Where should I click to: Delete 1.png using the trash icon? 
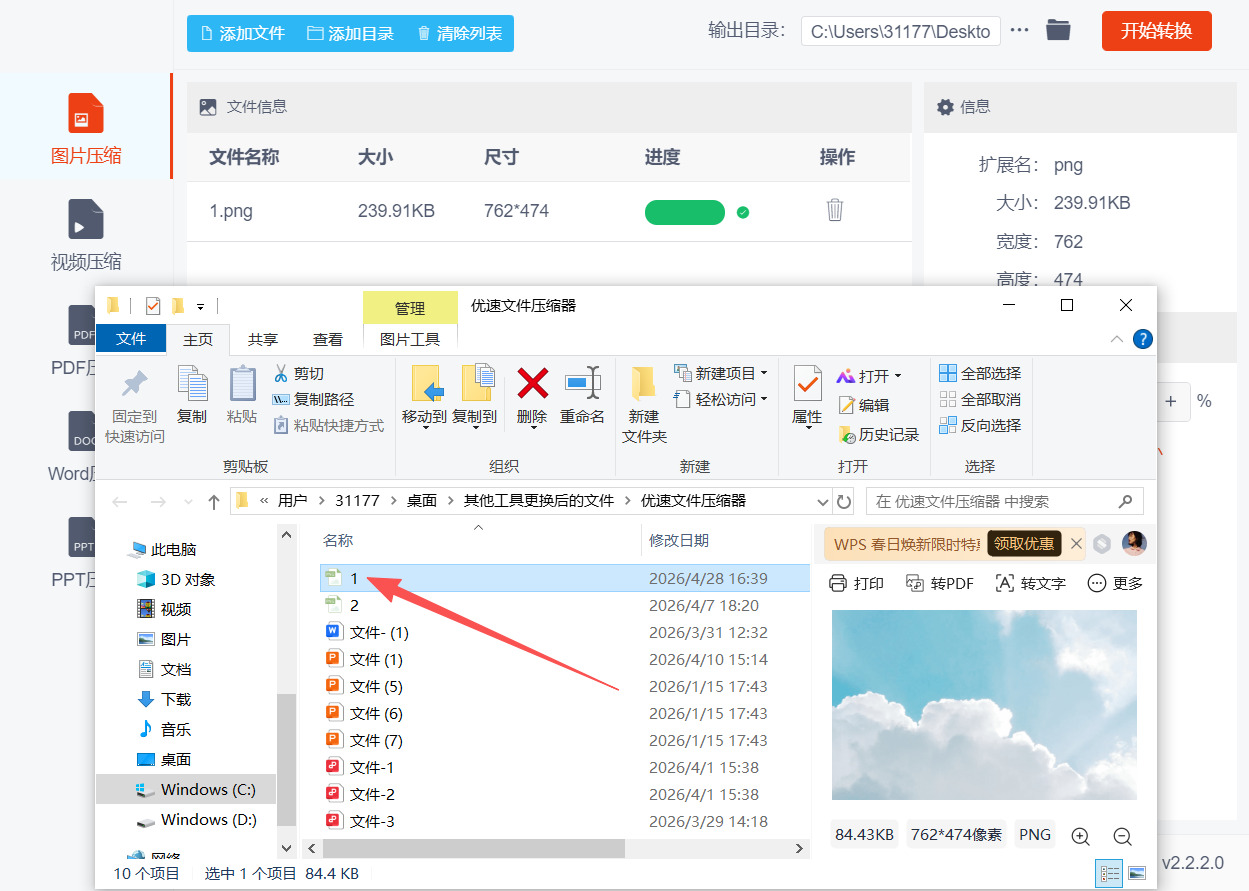[x=835, y=210]
